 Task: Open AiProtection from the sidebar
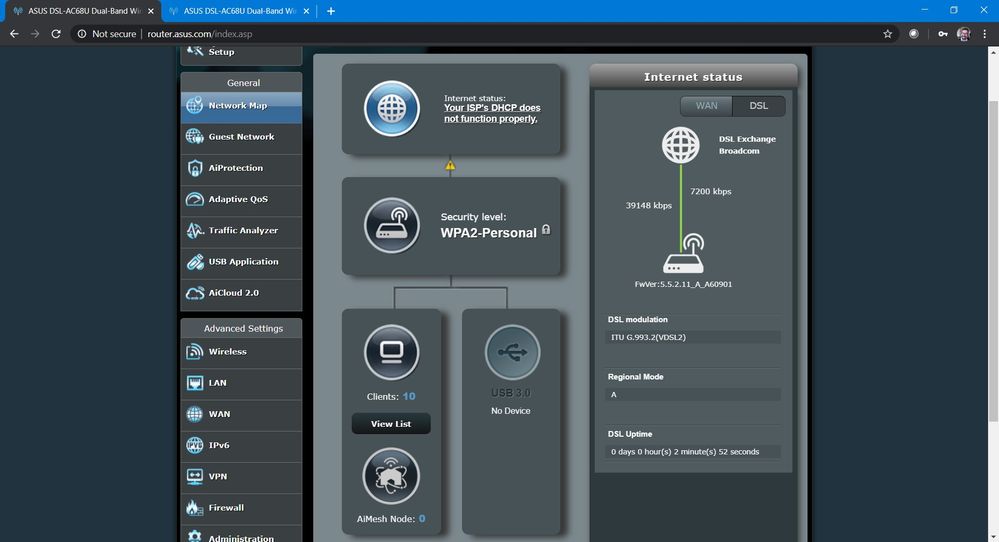[241, 168]
